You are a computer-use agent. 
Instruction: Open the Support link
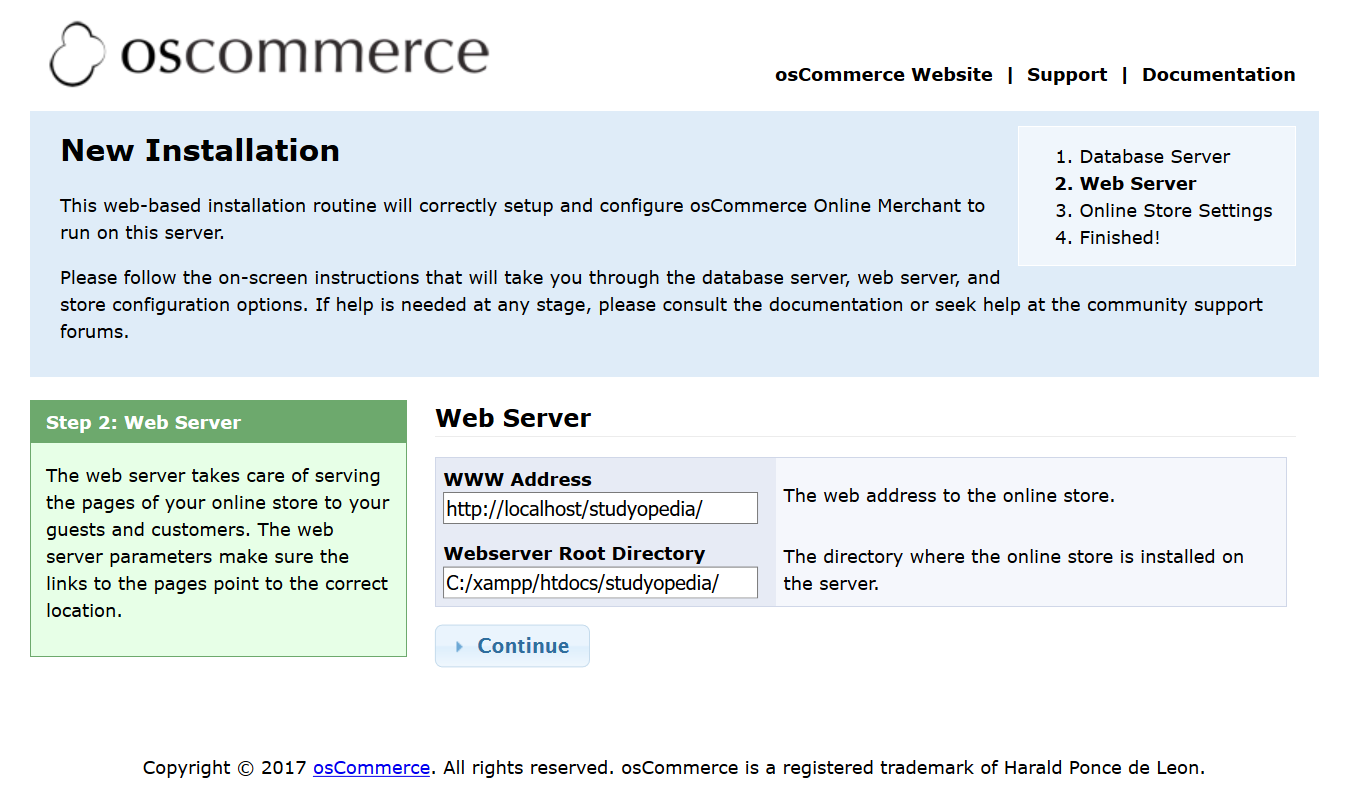pos(1067,75)
